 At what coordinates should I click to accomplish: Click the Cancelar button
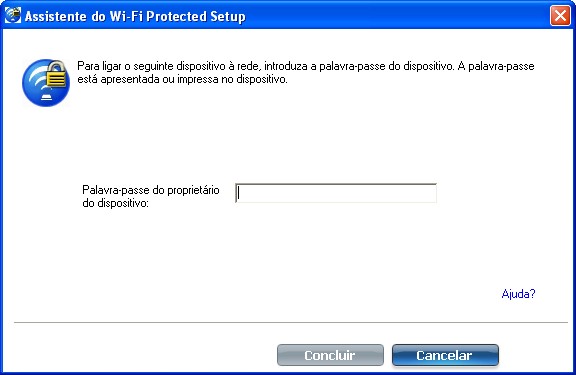point(445,355)
